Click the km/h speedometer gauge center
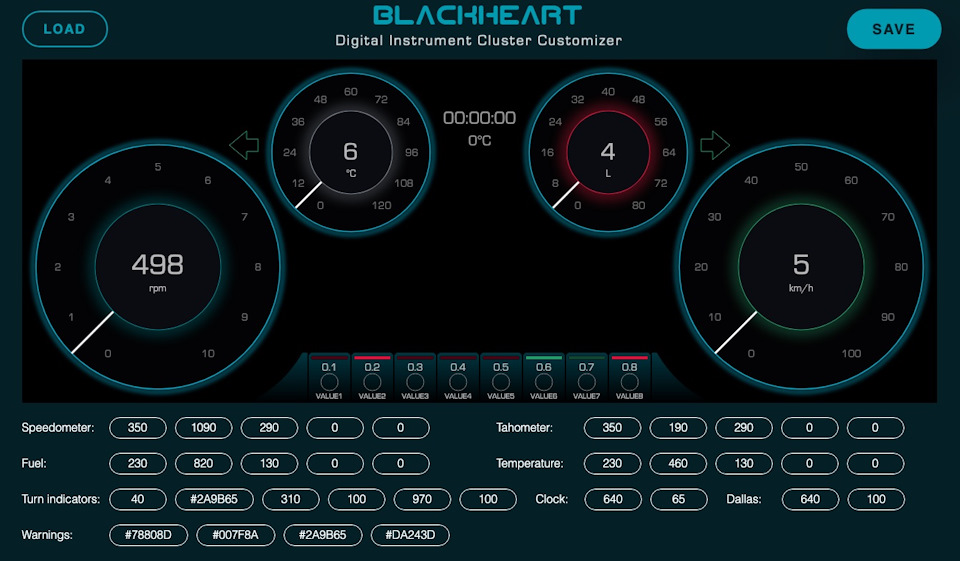This screenshot has width=960, height=561. (801, 268)
